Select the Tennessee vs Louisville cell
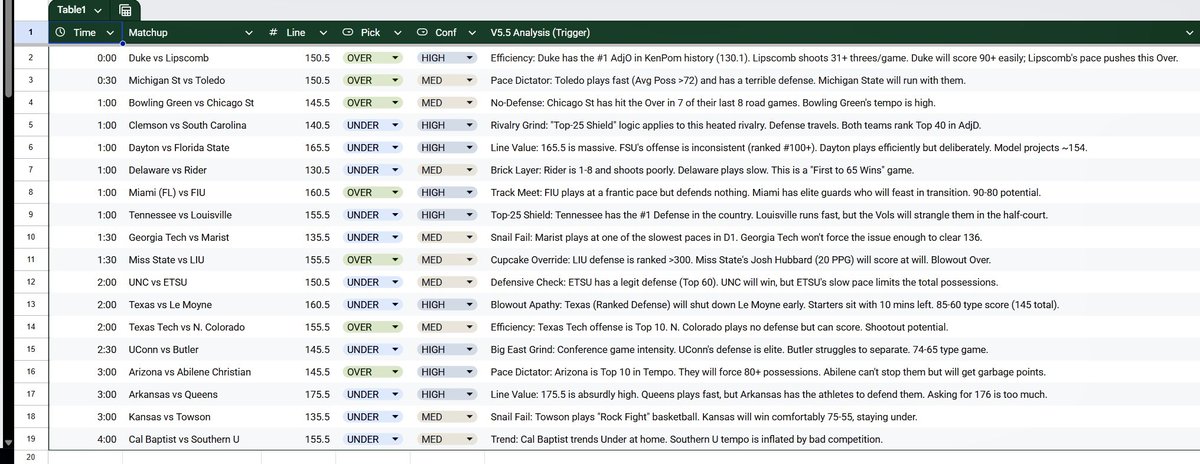 192,215
